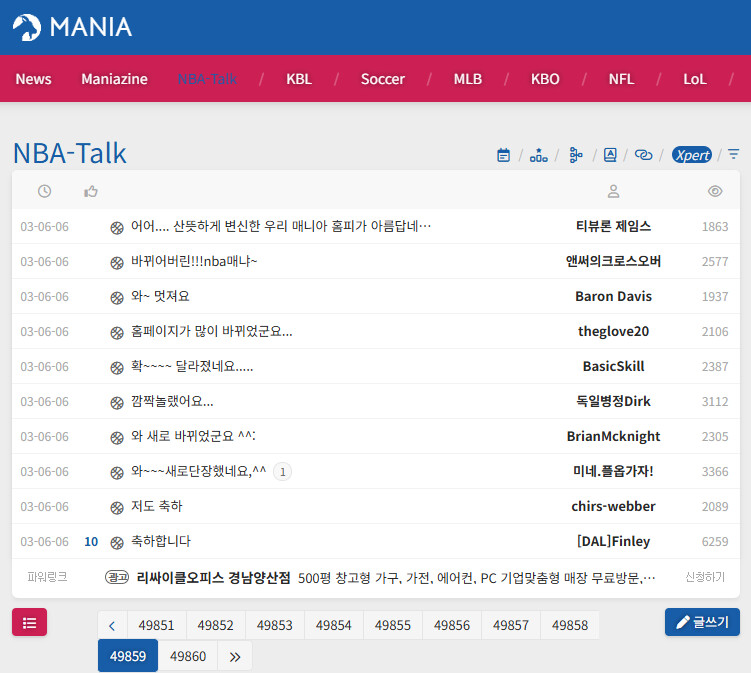Go to page 49856

452,626
